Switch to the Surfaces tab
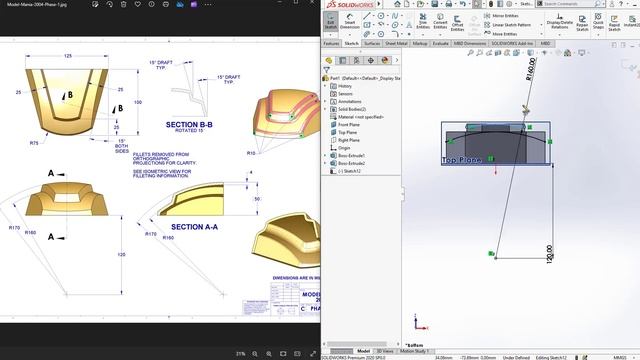Image resolution: width=640 pixels, height=360 pixels. [372, 43]
